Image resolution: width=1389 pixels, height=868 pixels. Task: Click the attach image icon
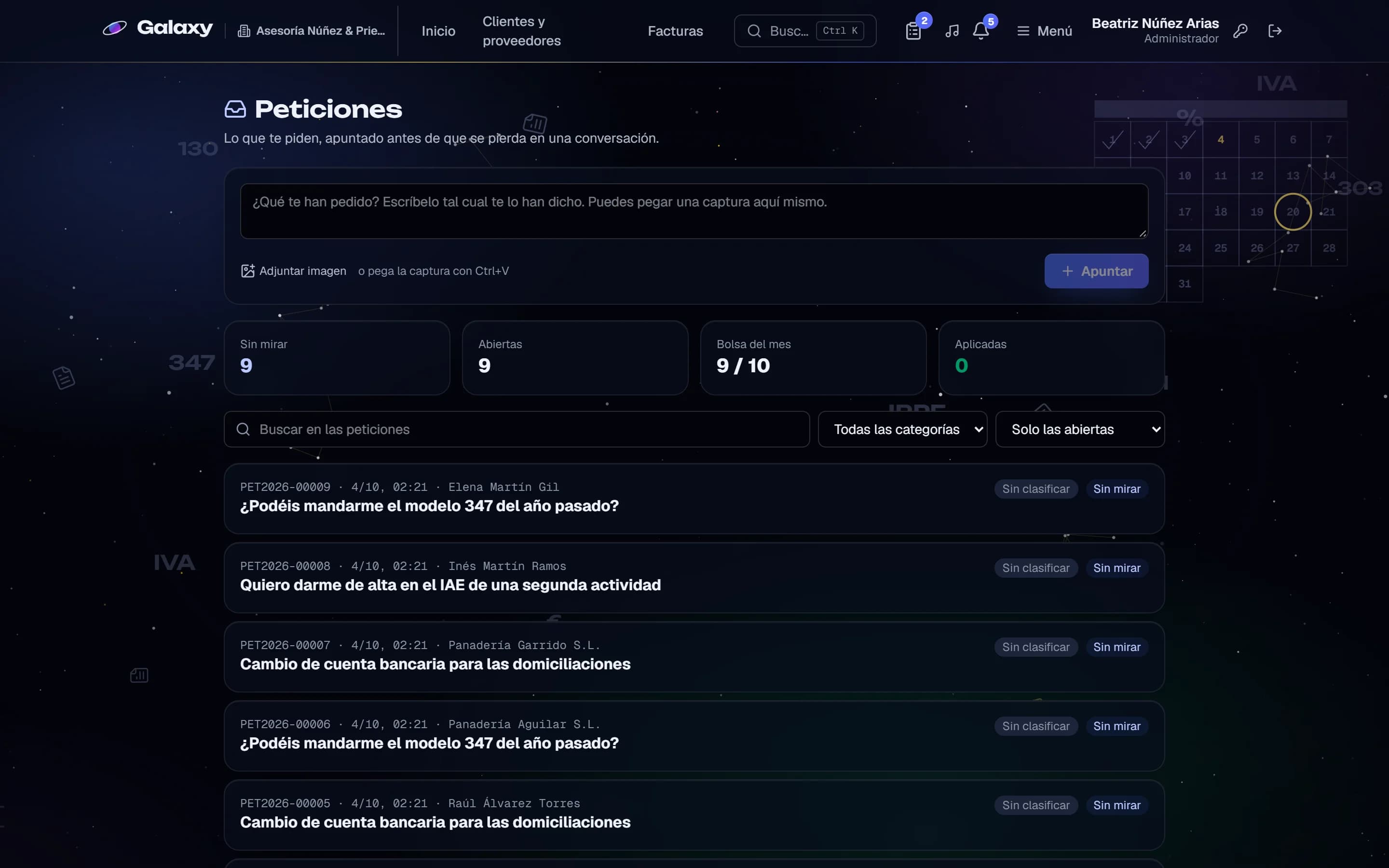pos(247,271)
